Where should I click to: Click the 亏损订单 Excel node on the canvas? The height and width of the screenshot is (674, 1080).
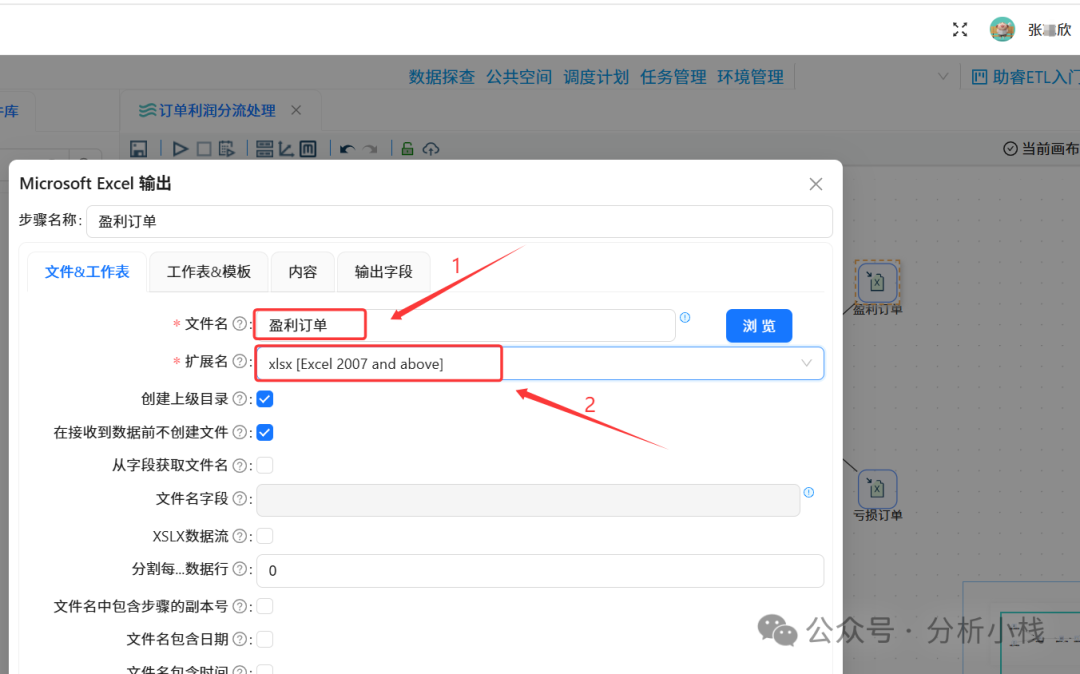point(877,489)
